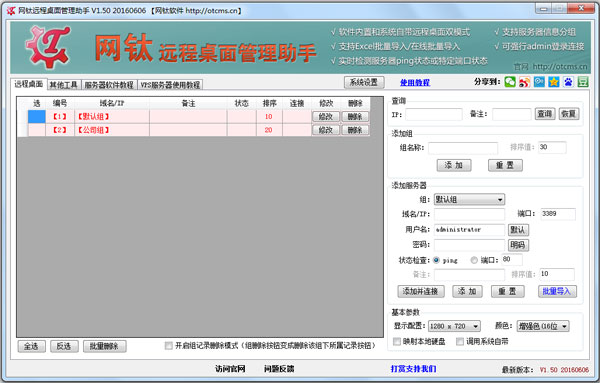This screenshot has width=600, height=383.
Task: Click 重置 button in 添加组 section
Action: click(x=505, y=165)
